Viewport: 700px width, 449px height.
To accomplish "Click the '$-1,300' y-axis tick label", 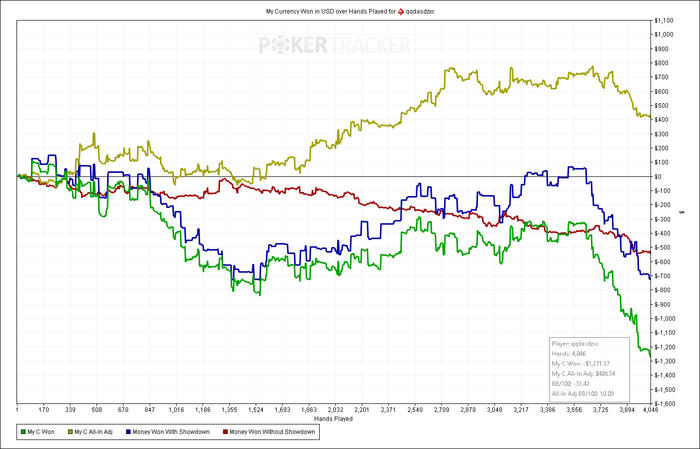I will click(x=664, y=361).
